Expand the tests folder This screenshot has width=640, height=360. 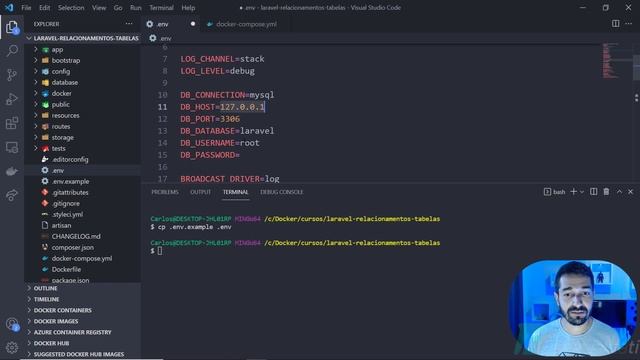pos(83,149)
